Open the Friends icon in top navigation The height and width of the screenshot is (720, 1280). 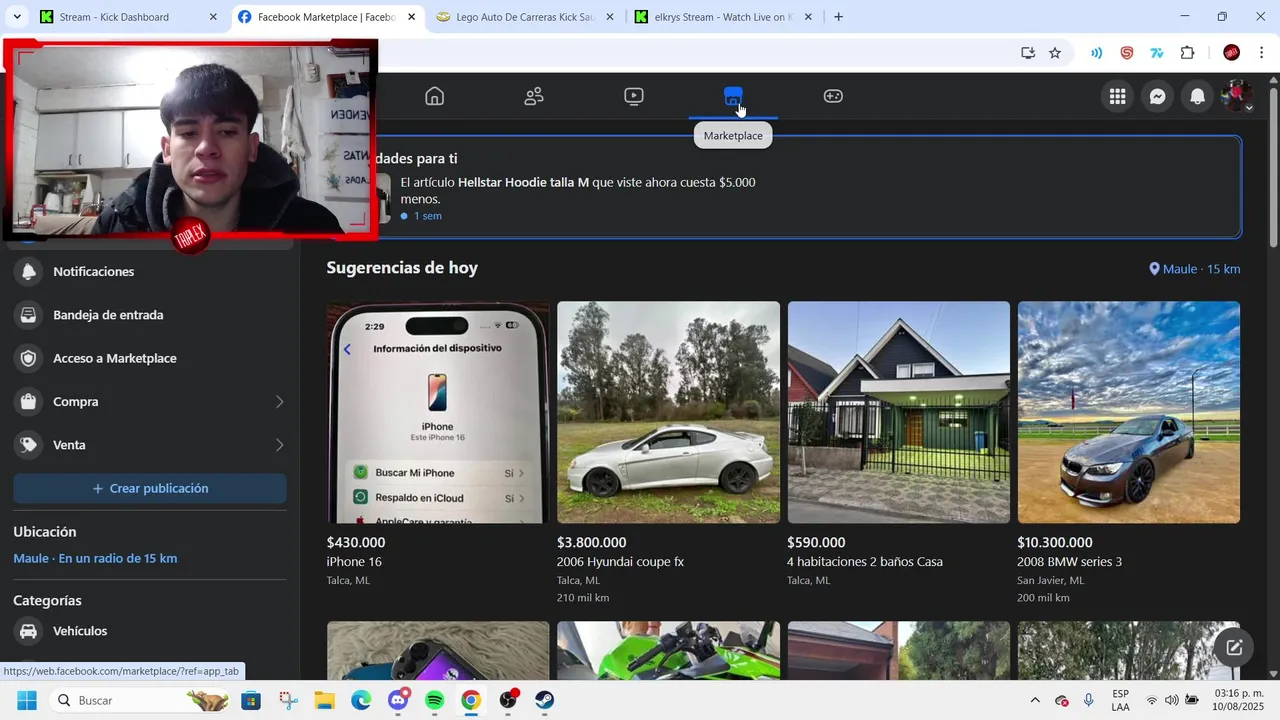[x=534, y=96]
